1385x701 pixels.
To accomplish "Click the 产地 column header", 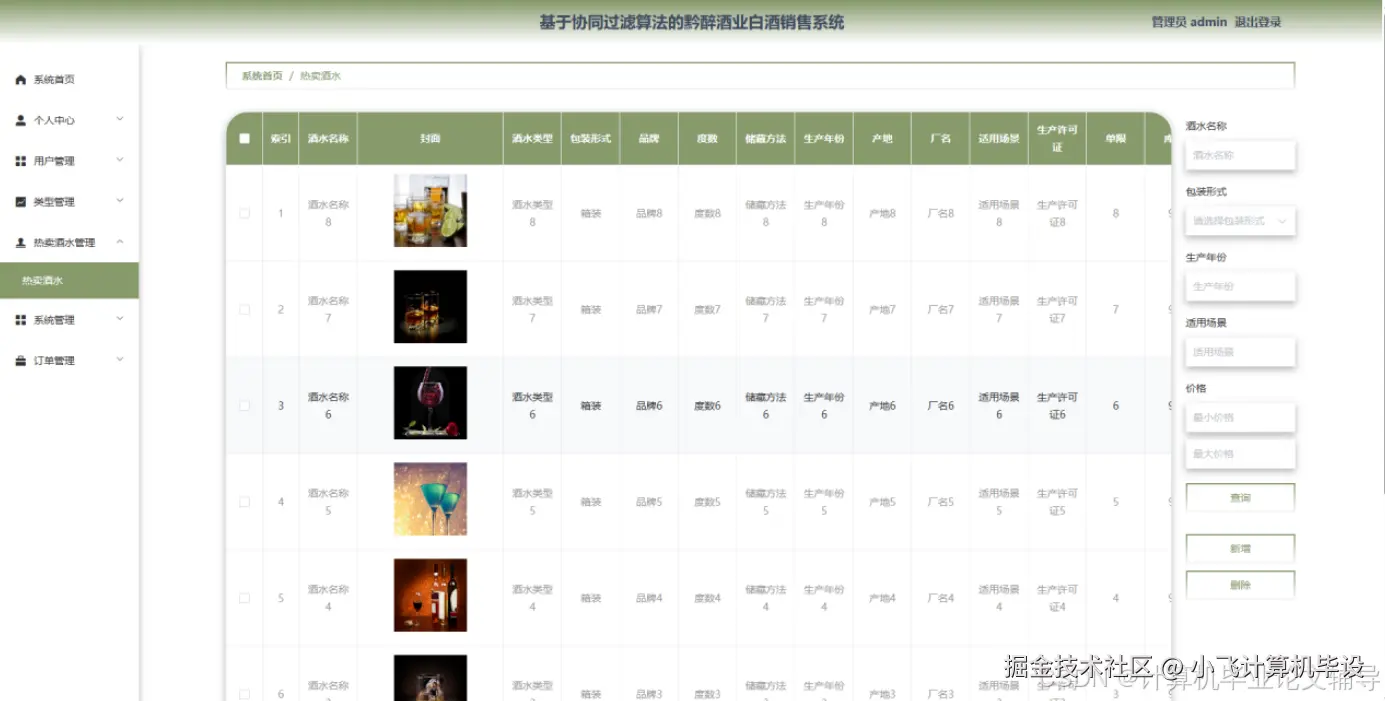I will [x=882, y=139].
